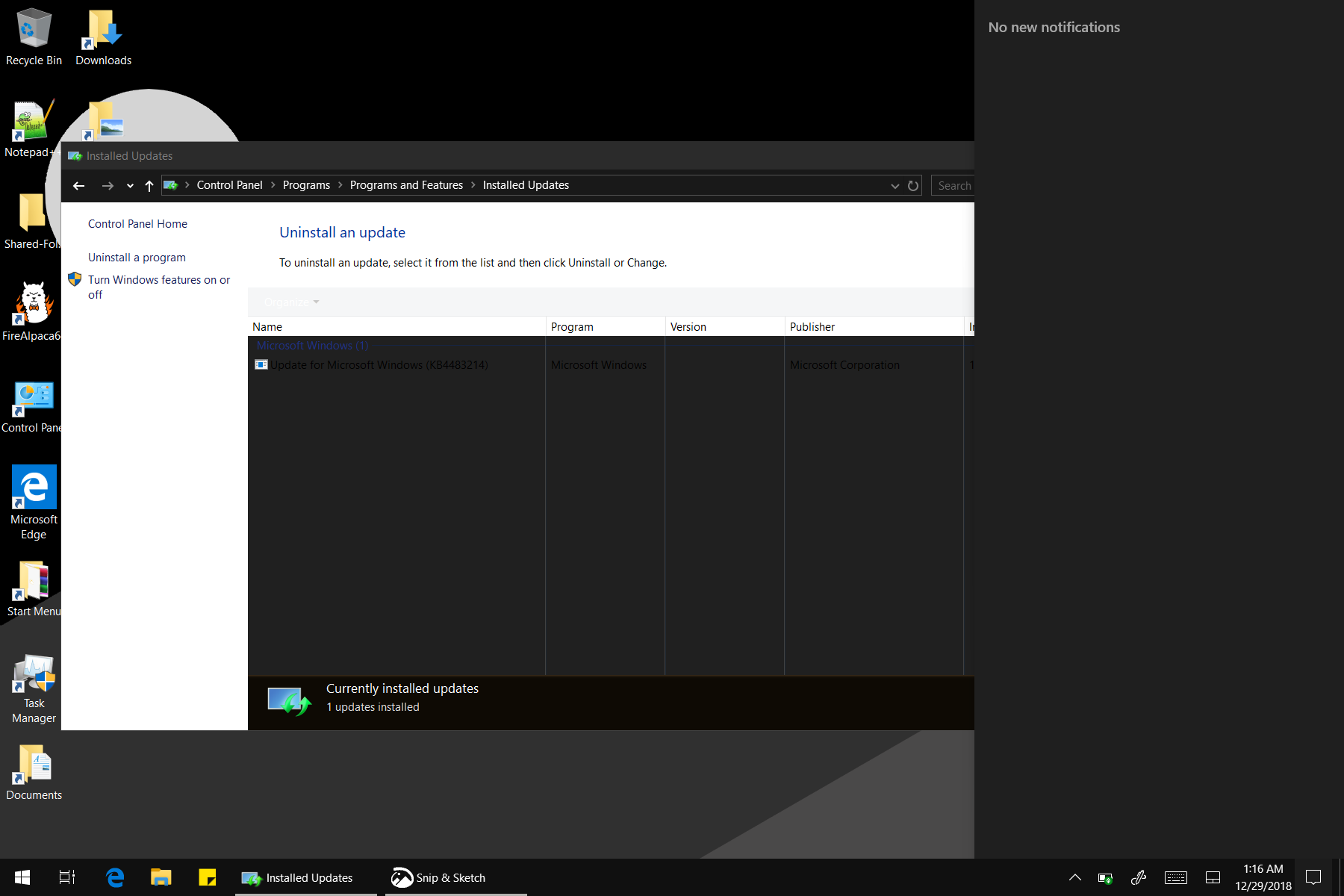Expand address bar history dropdown
The image size is (1344, 896).
[895, 186]
